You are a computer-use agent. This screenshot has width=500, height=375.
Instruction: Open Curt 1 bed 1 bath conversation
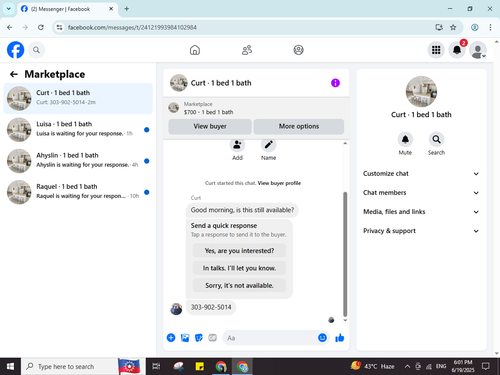pos(78,98)
